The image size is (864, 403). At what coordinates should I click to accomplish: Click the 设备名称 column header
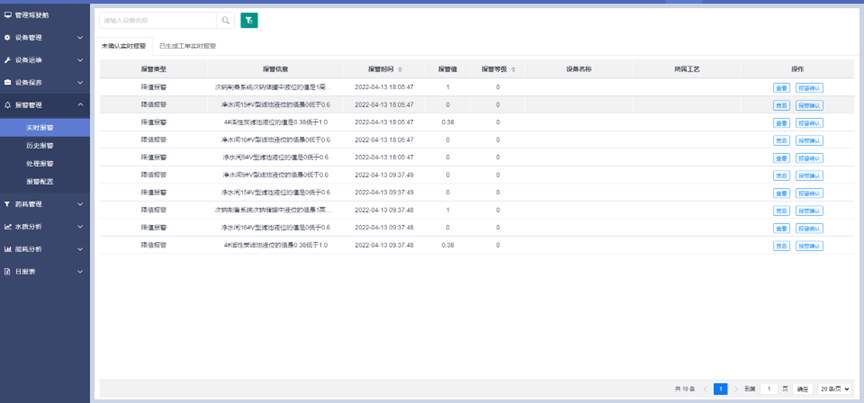click(x=579, y=69)
